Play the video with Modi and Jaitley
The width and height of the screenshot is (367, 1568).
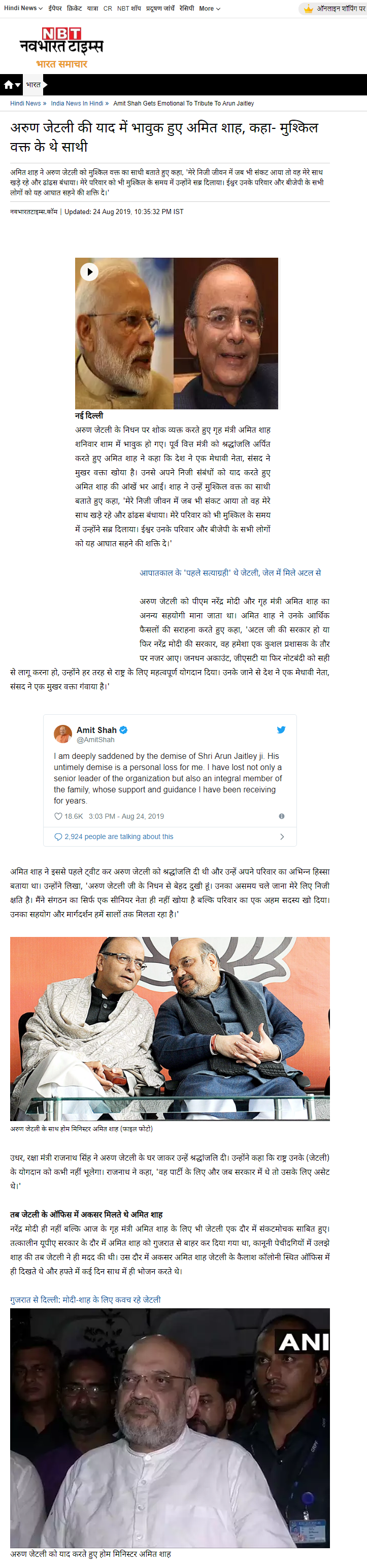[x=89, y=271]
